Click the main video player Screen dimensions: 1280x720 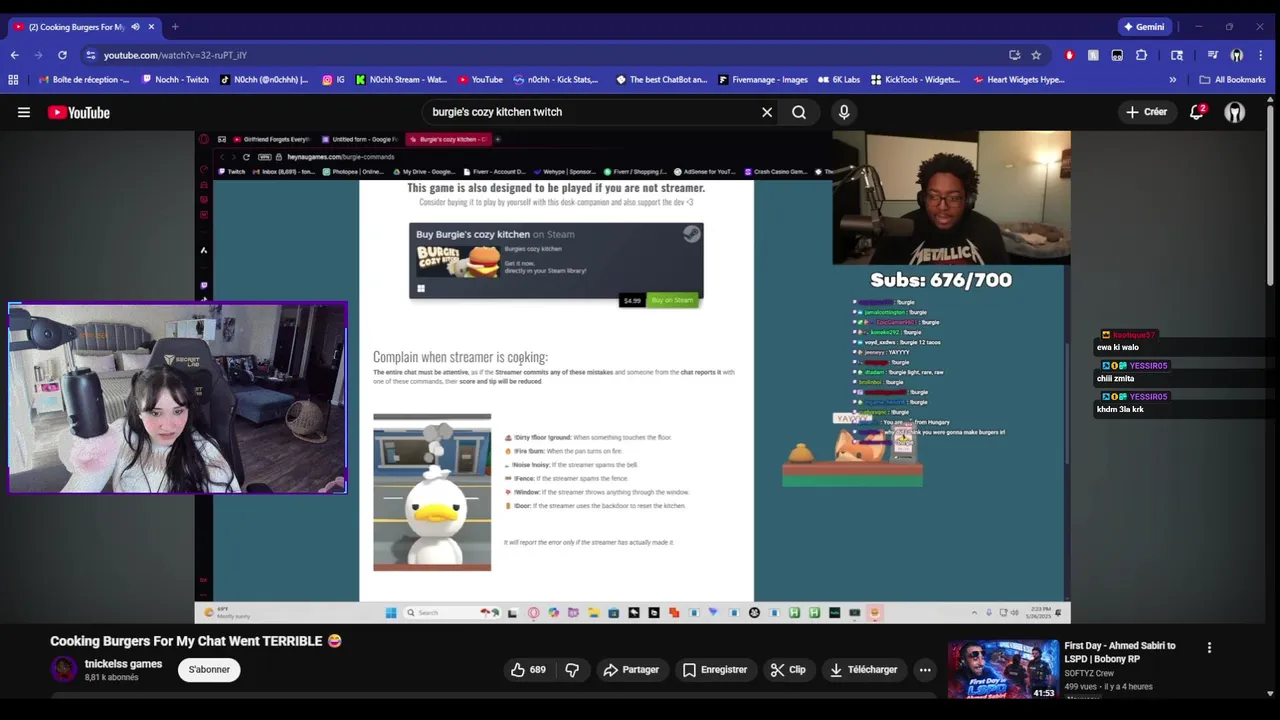click(x=632, y=377)
